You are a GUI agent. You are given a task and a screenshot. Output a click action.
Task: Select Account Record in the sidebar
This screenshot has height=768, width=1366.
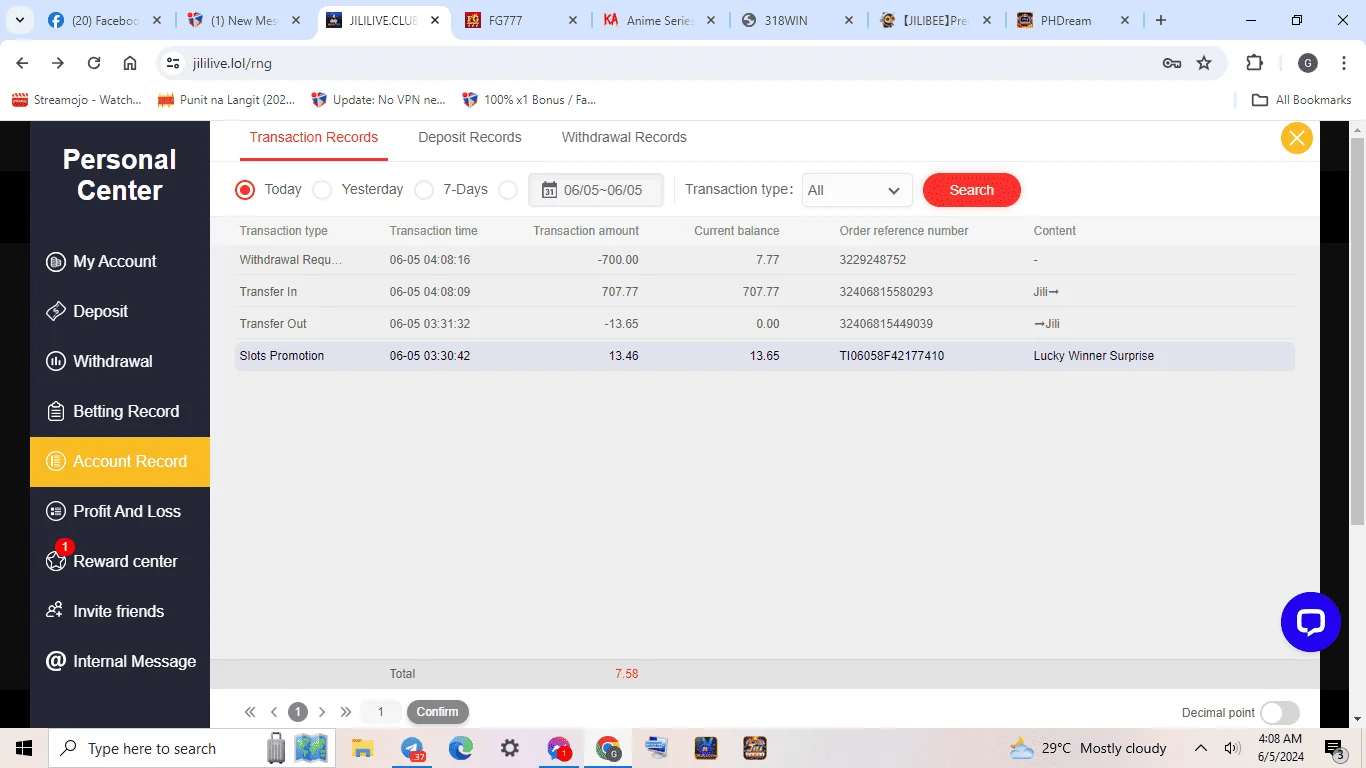120,462
